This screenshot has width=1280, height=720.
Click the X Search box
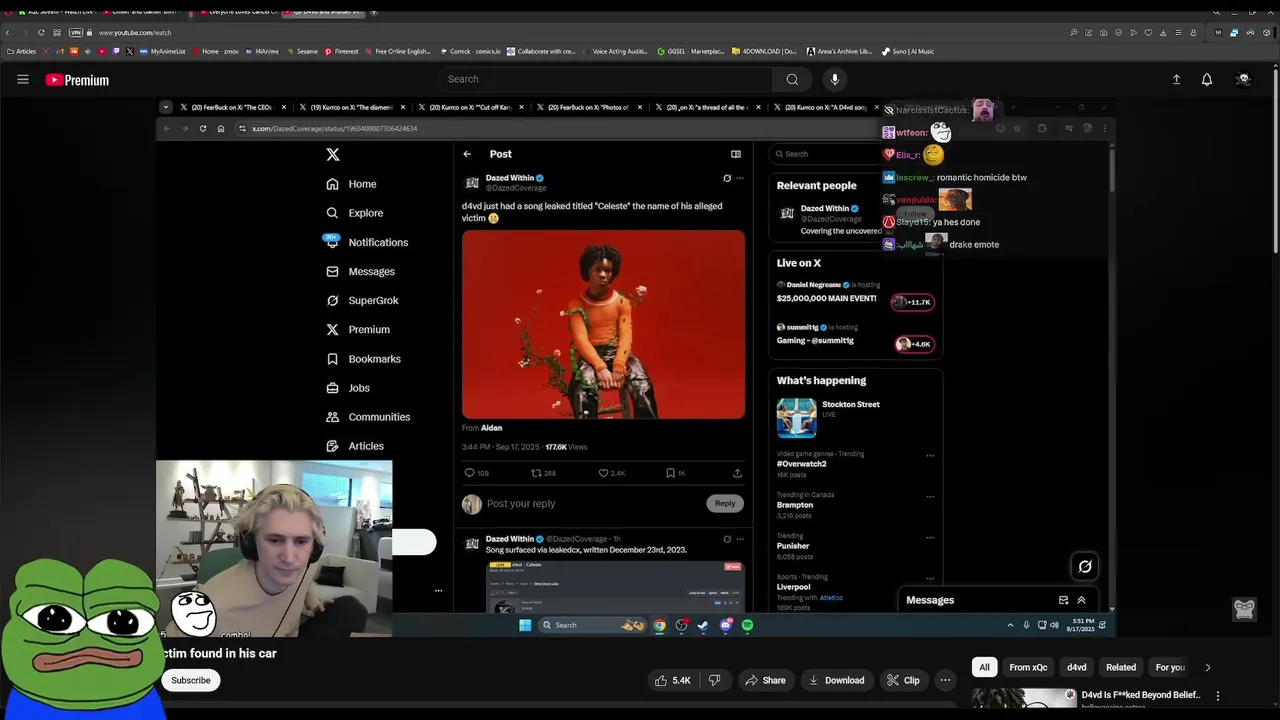[825, 154]
